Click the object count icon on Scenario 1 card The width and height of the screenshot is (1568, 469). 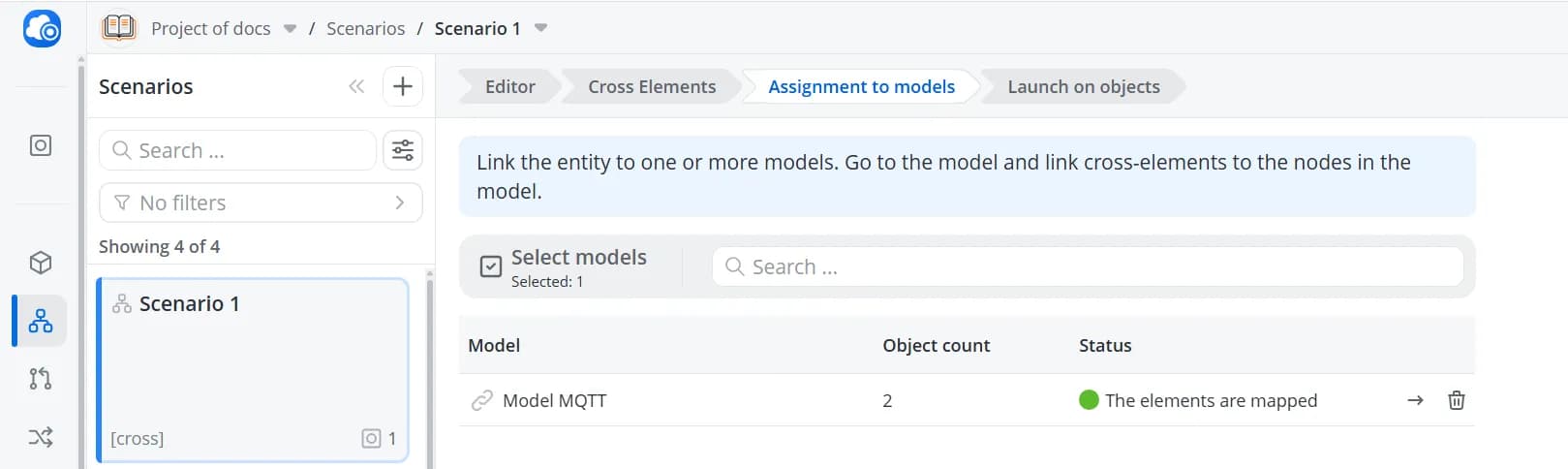[x=371, y=438]
